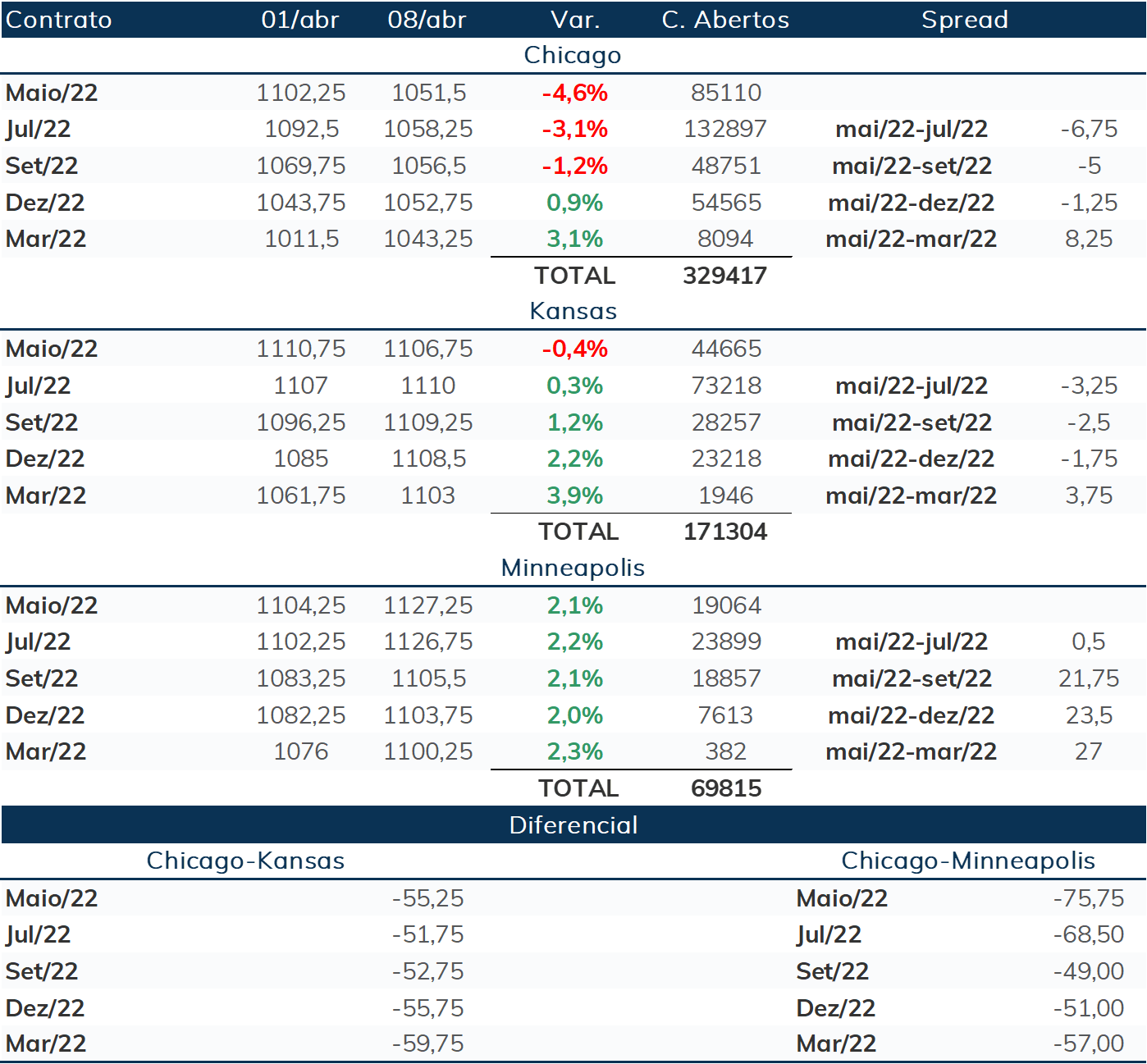Screen dimensions: 1147x1064
Task: Click the "Chicago" section title
Action: (x=573, y=55)
